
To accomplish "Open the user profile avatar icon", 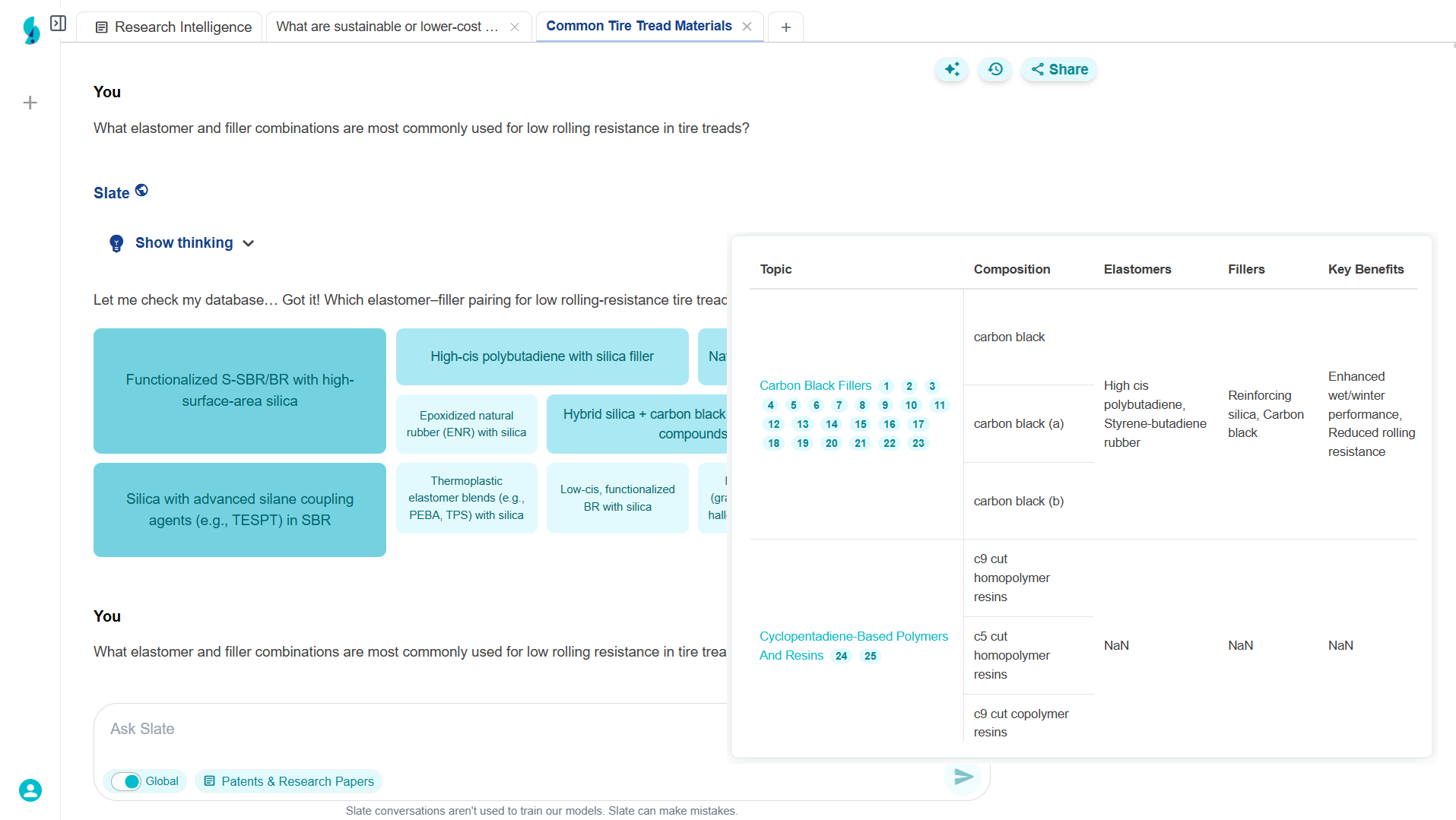I will coord(30,790).
